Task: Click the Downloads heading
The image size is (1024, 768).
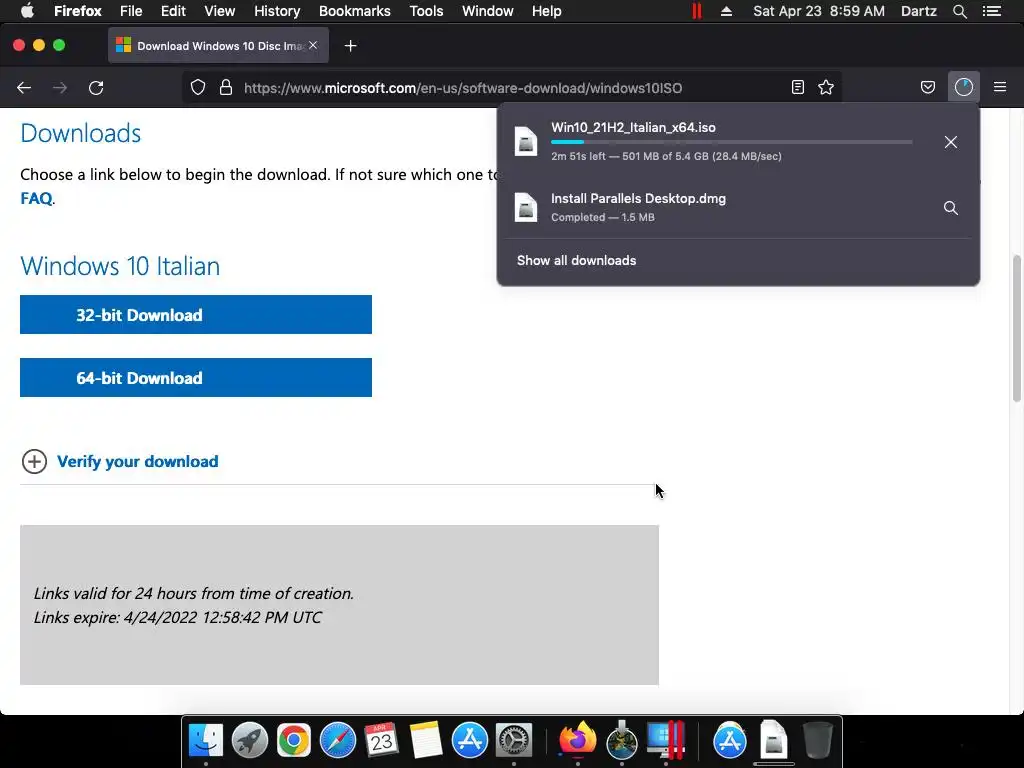Action: tap(81, 133)
